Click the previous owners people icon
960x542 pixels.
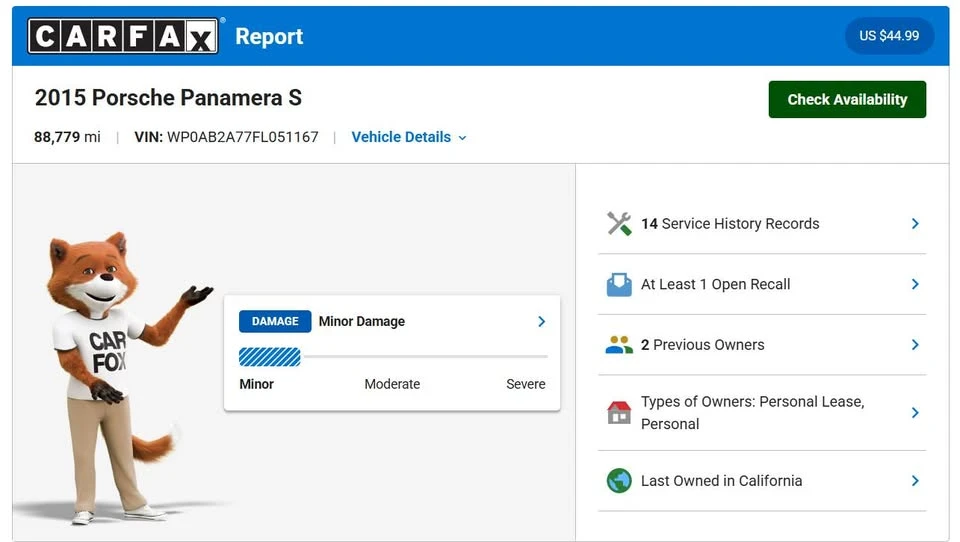619,345
